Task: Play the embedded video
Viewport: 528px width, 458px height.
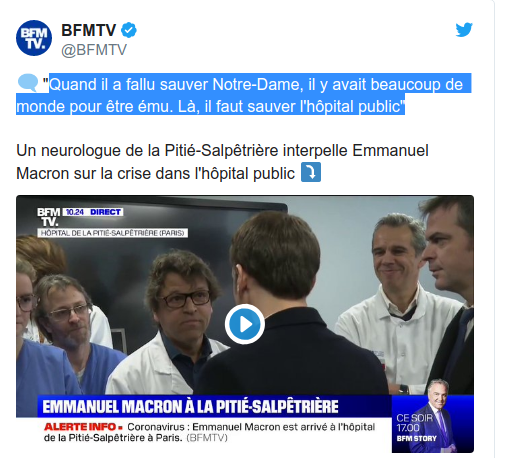Action: pyautogui.click(x=245, y=324)
